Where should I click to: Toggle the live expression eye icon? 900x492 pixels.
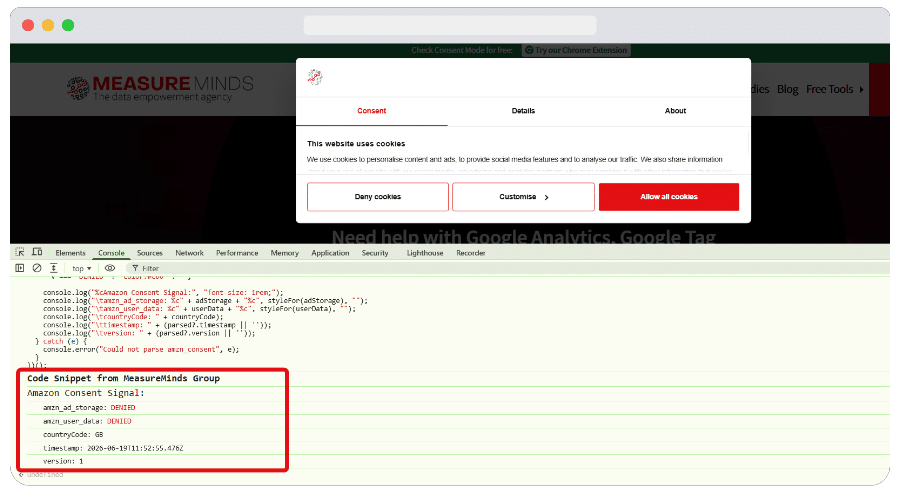(x=110, y=268)
